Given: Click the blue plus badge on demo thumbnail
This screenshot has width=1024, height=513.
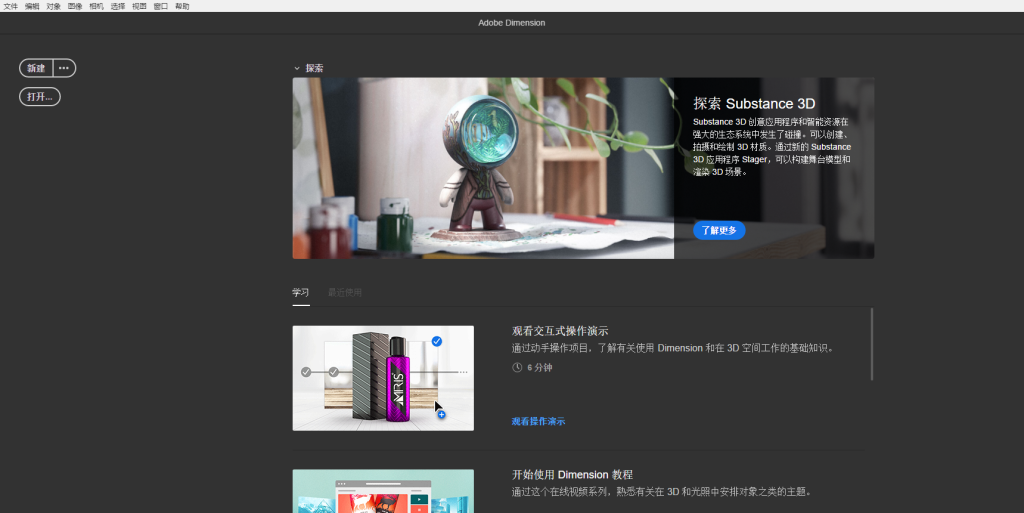Looking at the screenshot, I should click(441, 414).
